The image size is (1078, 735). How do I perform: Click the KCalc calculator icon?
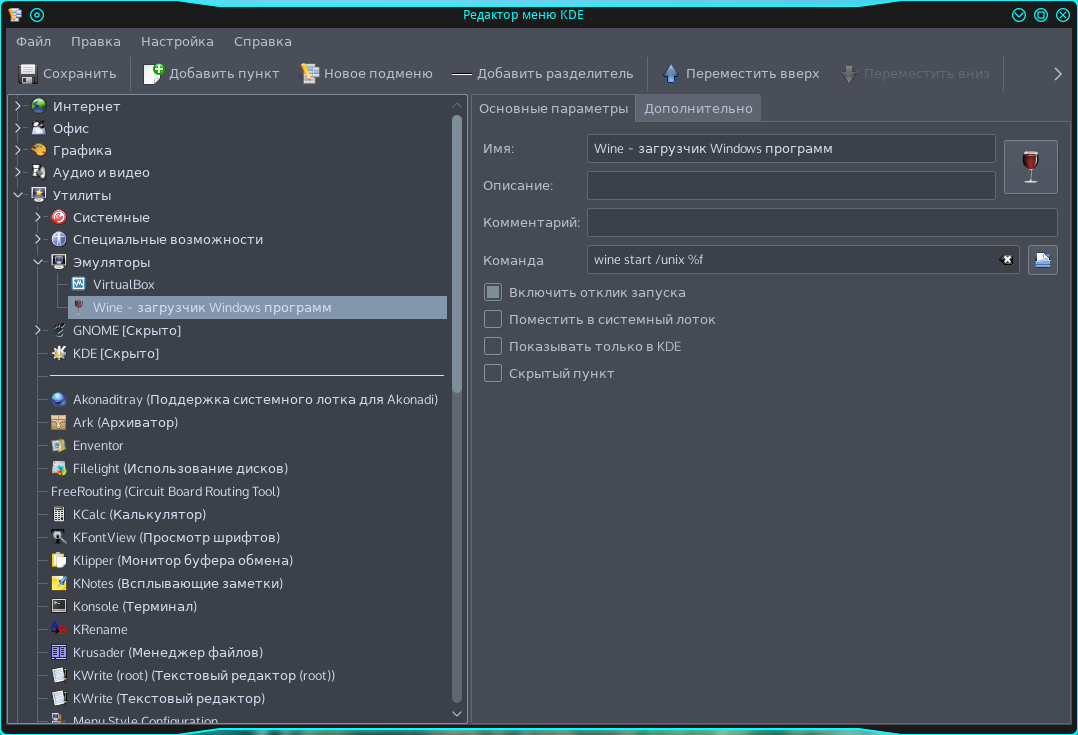[x=59, y=514]
